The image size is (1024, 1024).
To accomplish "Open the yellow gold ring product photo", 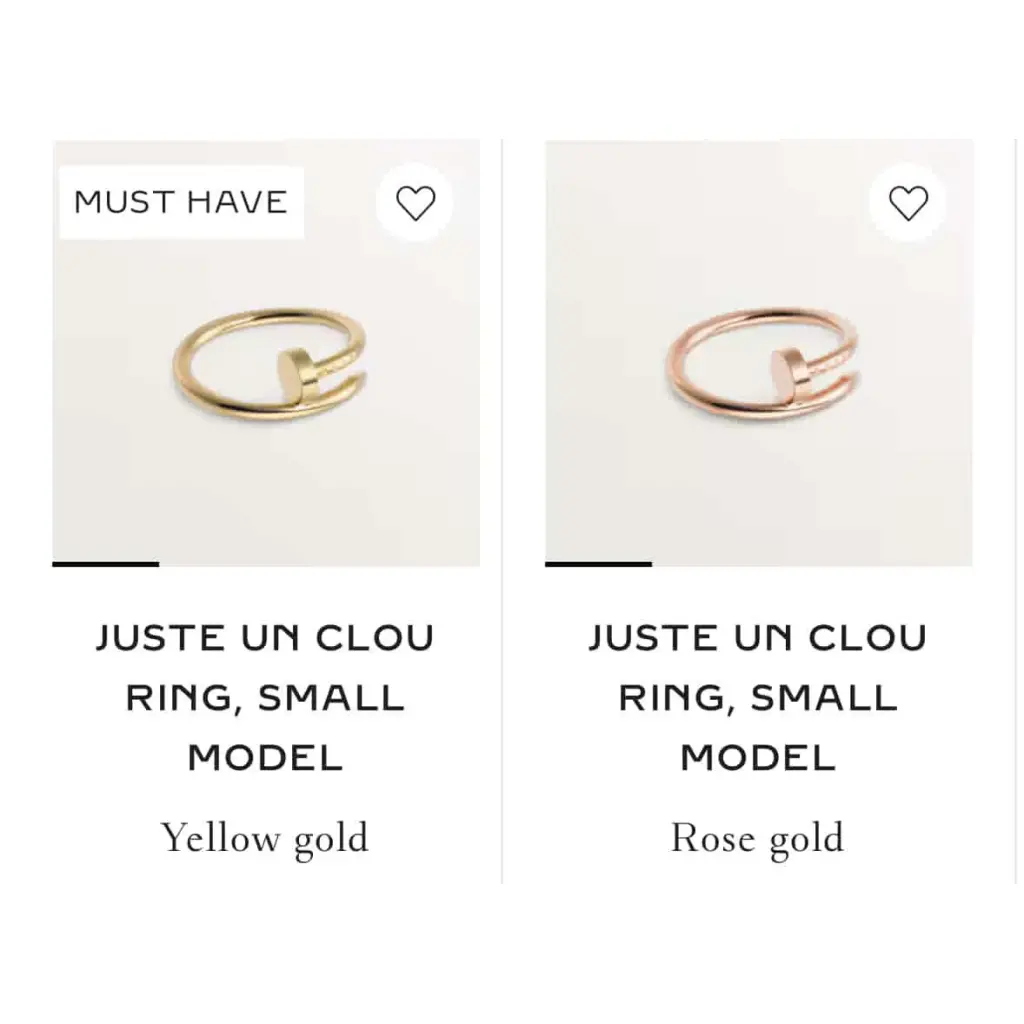I will [x=266, y=353].
